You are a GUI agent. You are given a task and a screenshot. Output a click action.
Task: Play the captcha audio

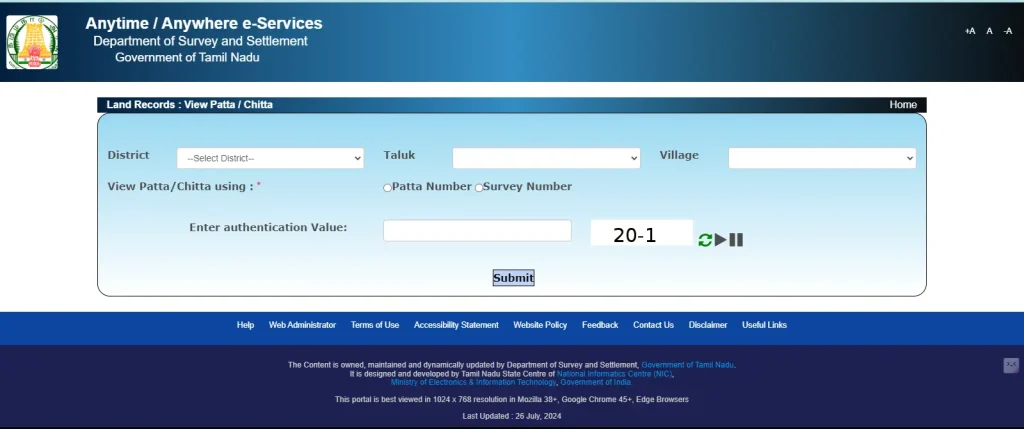click(x=720, y=240)
